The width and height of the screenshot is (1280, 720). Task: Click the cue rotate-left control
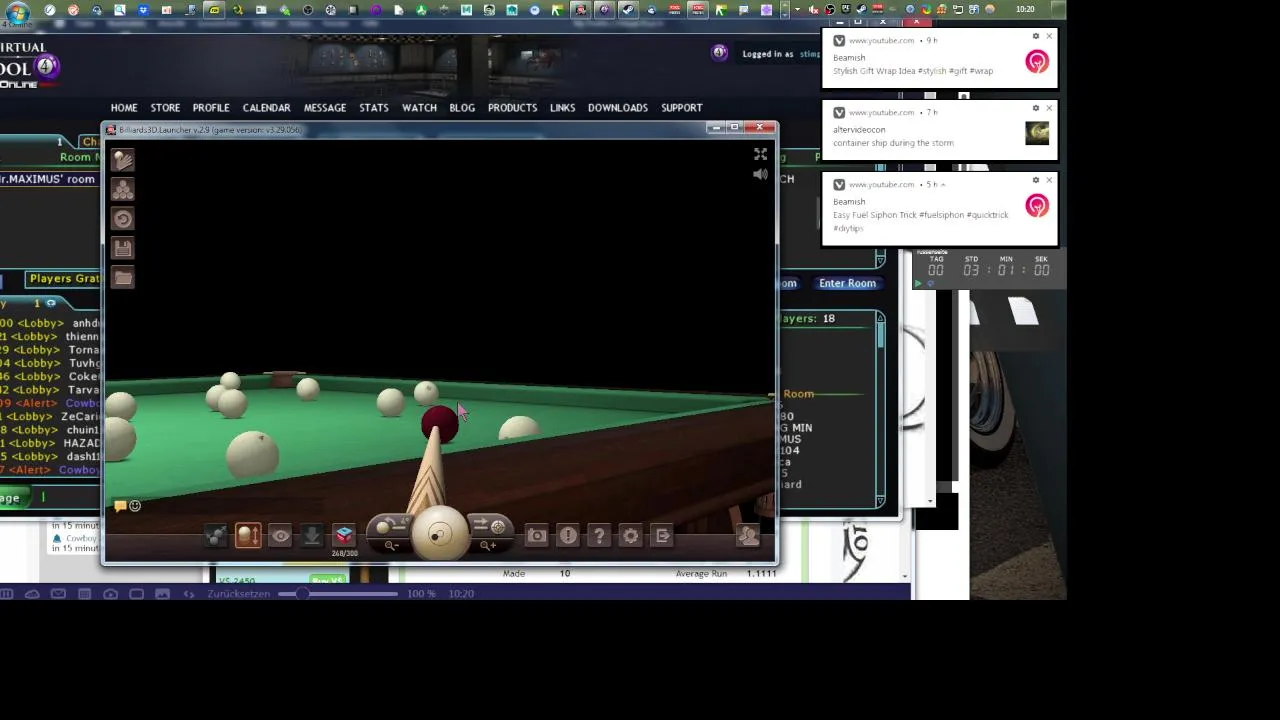coord(390,527)
